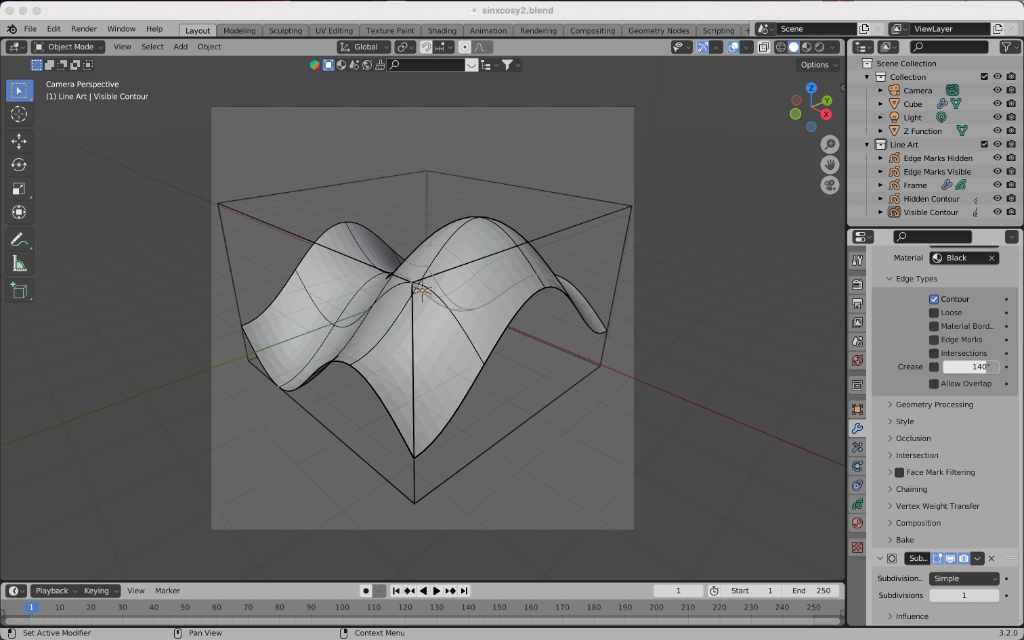Viewport: 1024px width, 640px height.
Task: Open the Object Mode dropdown
Action: click(x=68, y=47)
